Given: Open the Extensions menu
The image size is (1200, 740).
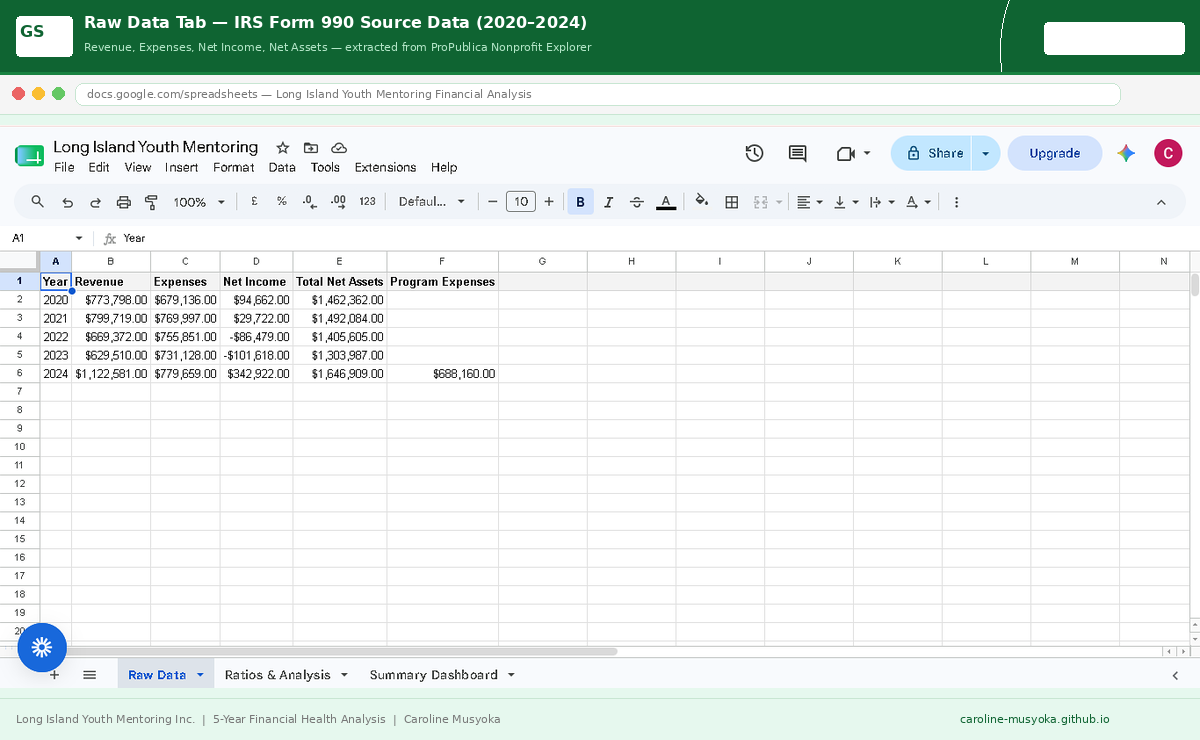Looking at the screenshot, I should click(x=385, y=168).
